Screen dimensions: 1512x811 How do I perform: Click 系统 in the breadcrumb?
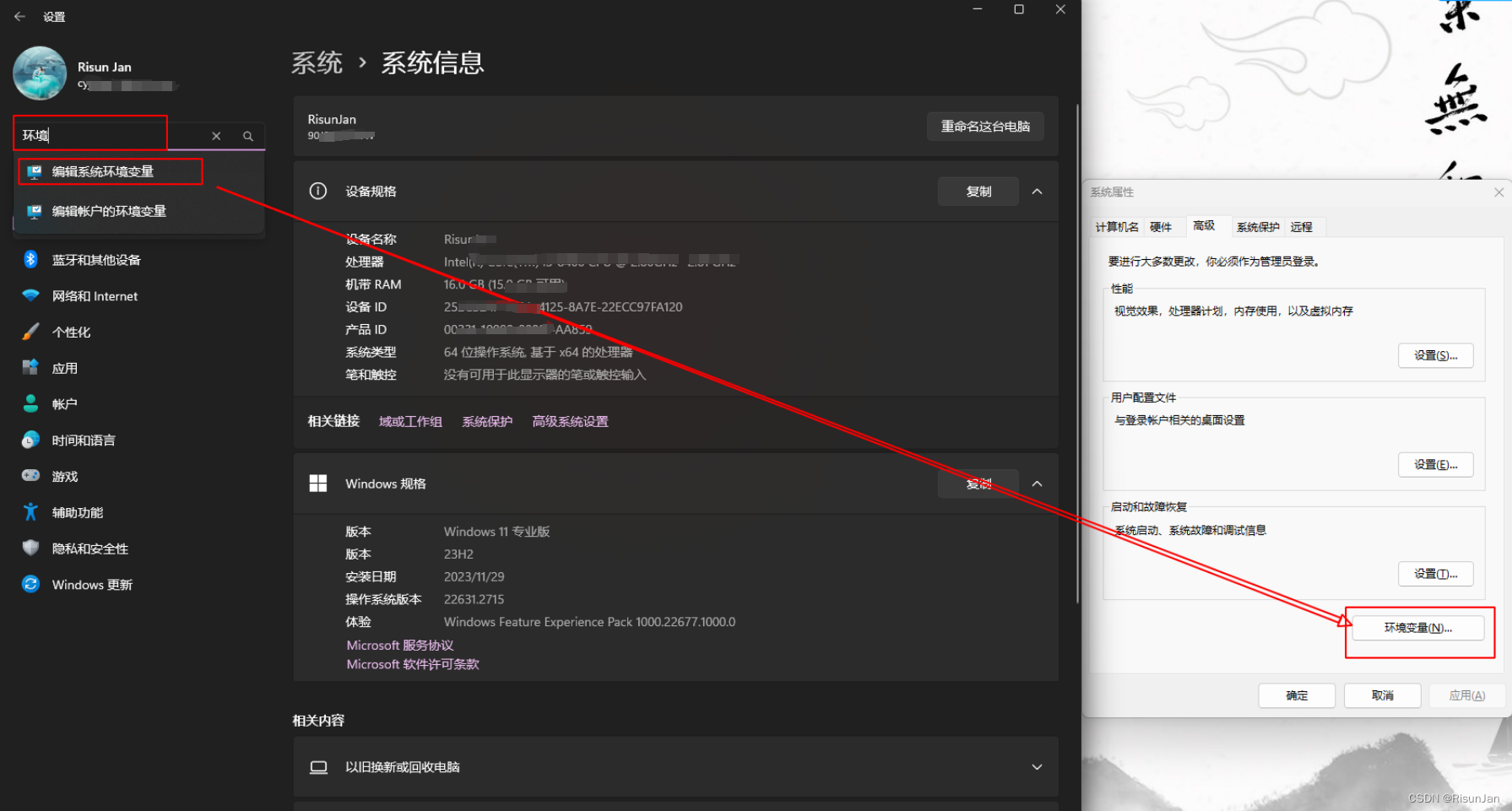click(317, 62)
